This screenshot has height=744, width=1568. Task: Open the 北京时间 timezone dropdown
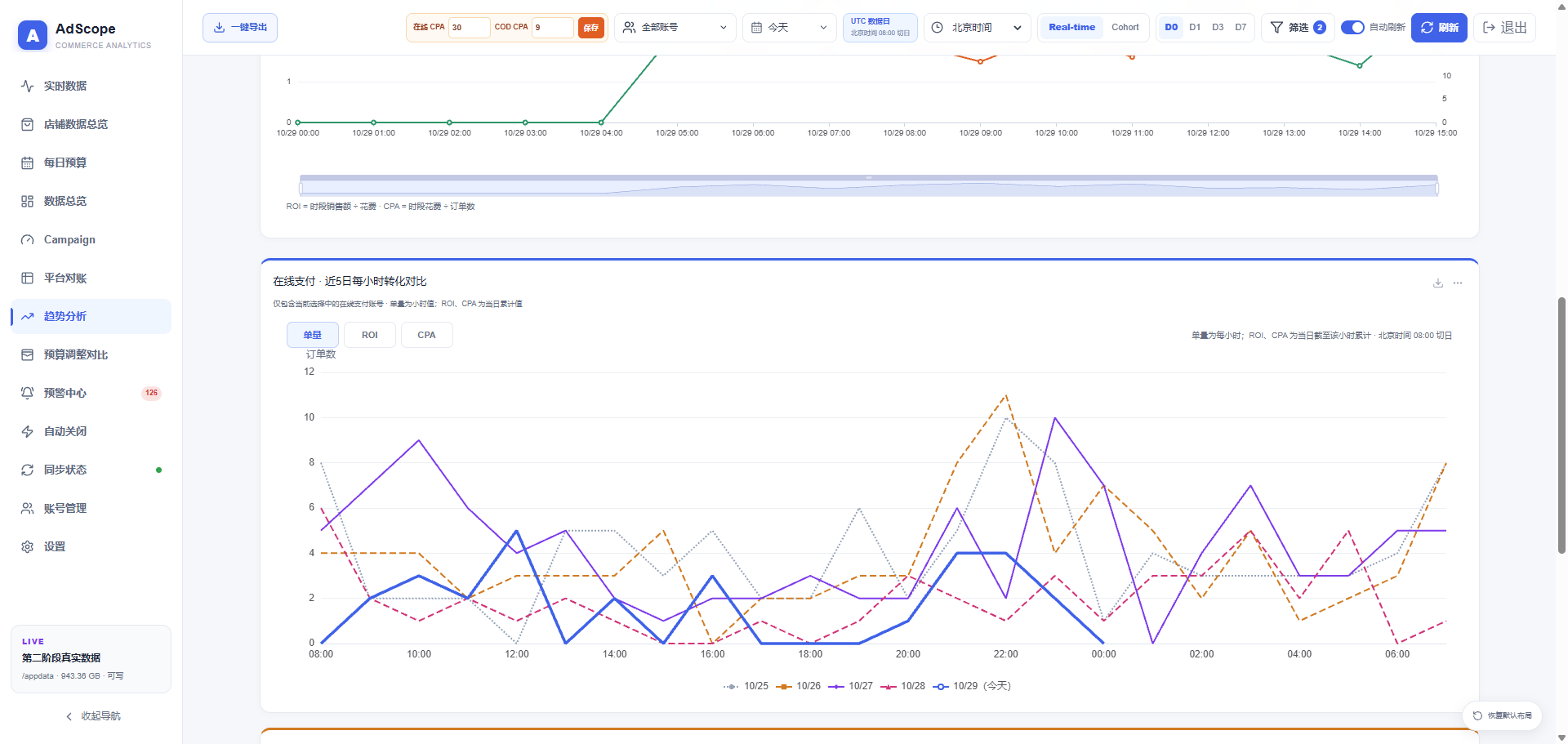point(977,27)
